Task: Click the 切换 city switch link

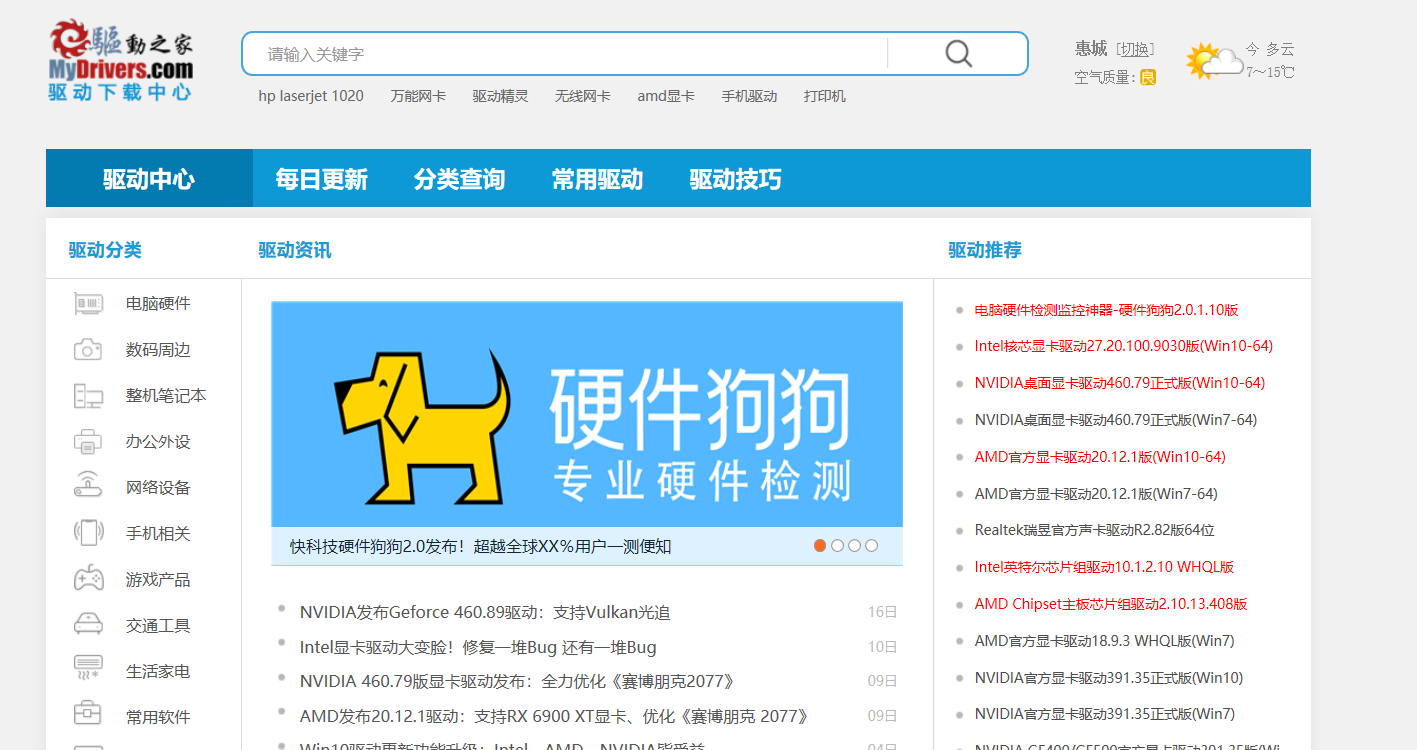Action: [1134, 49]
